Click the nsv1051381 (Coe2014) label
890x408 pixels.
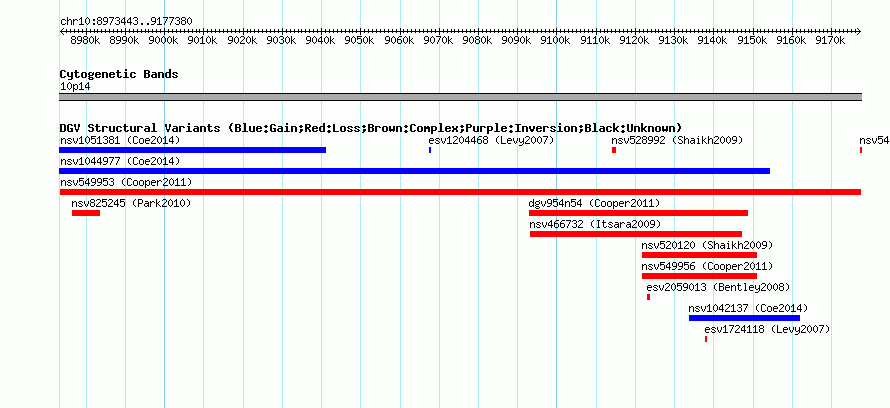pyautogui.click(x=120, y=140)
